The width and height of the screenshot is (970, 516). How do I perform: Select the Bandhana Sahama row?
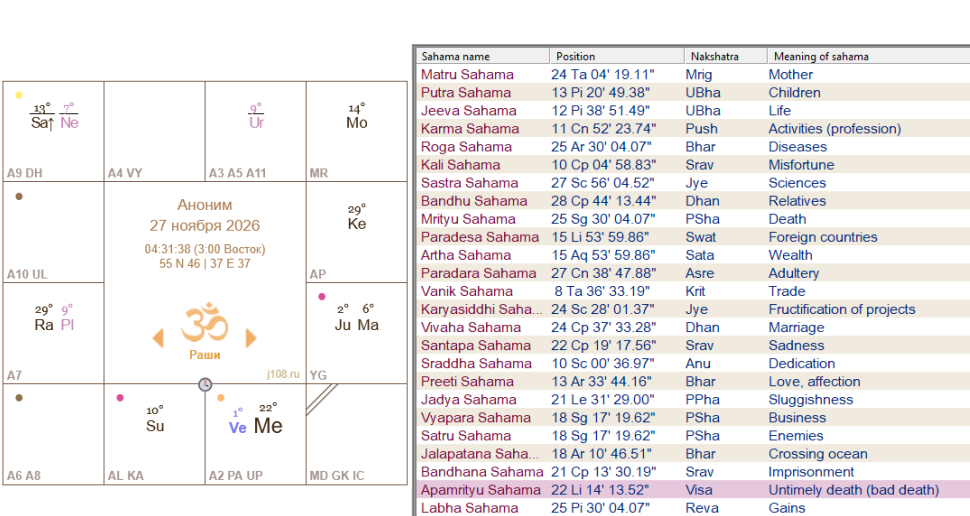point(693,471)
